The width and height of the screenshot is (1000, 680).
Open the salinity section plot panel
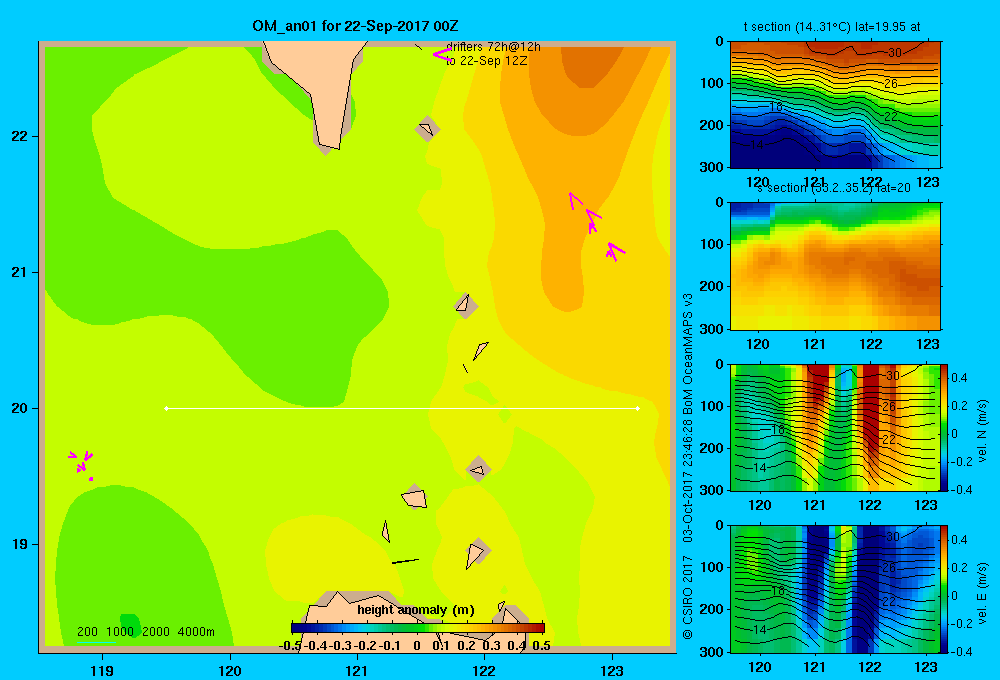(835, 266)
